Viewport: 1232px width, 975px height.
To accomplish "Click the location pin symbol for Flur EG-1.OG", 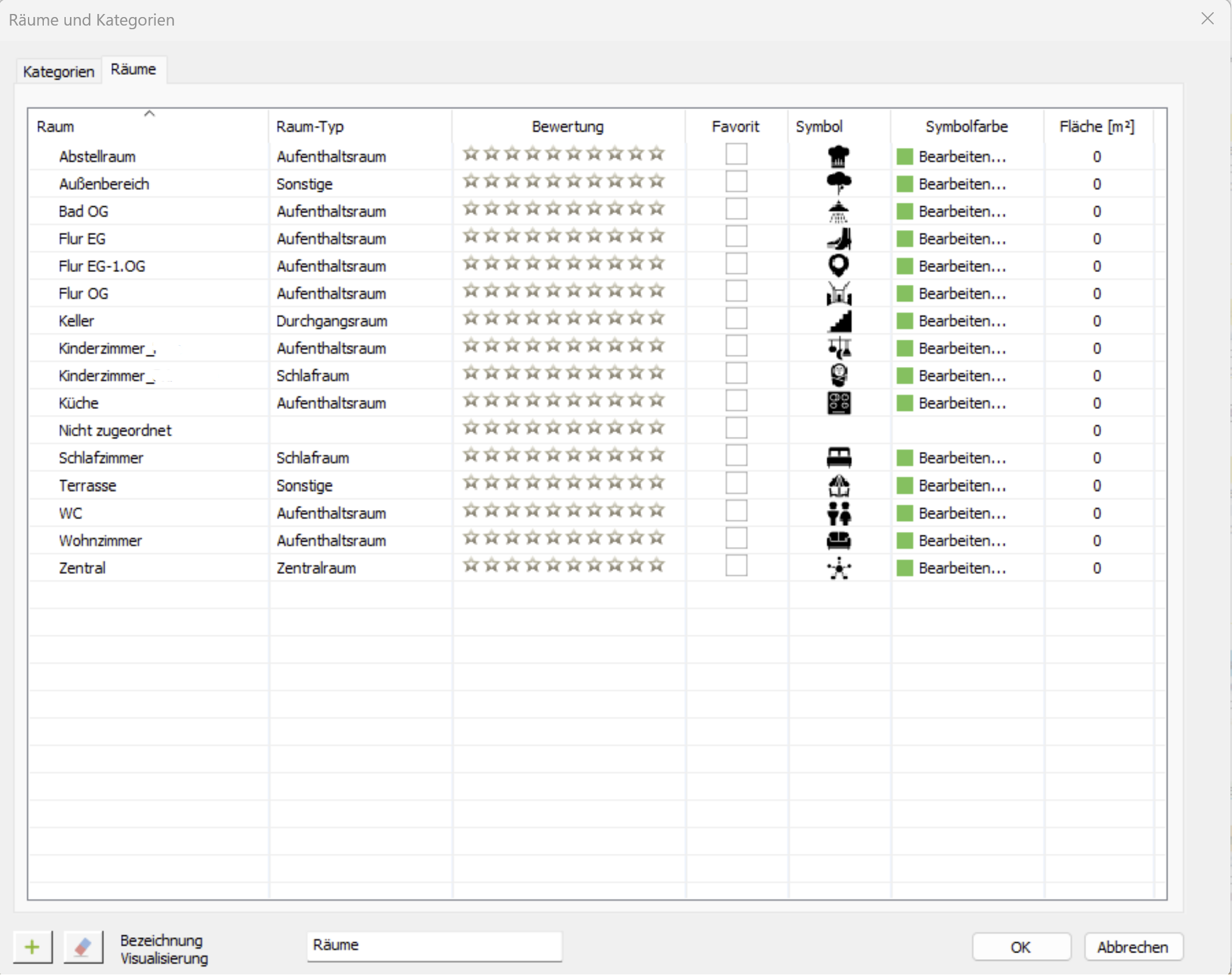I will click(x=839, y=266).
